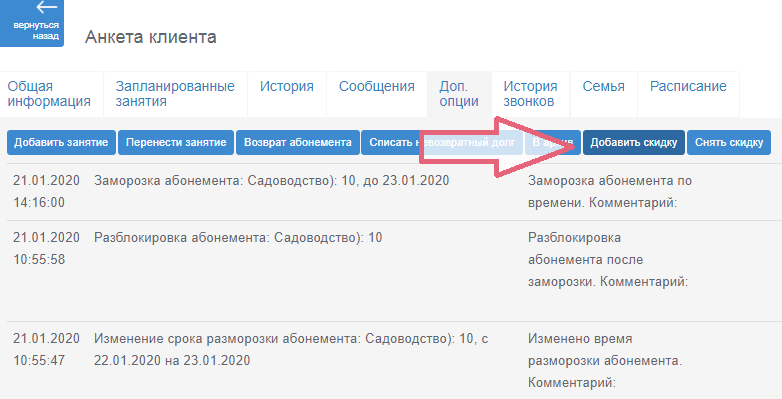Open the 'История звонков' tab
This screenshot has height=399, width=782.
click(530, 94)
